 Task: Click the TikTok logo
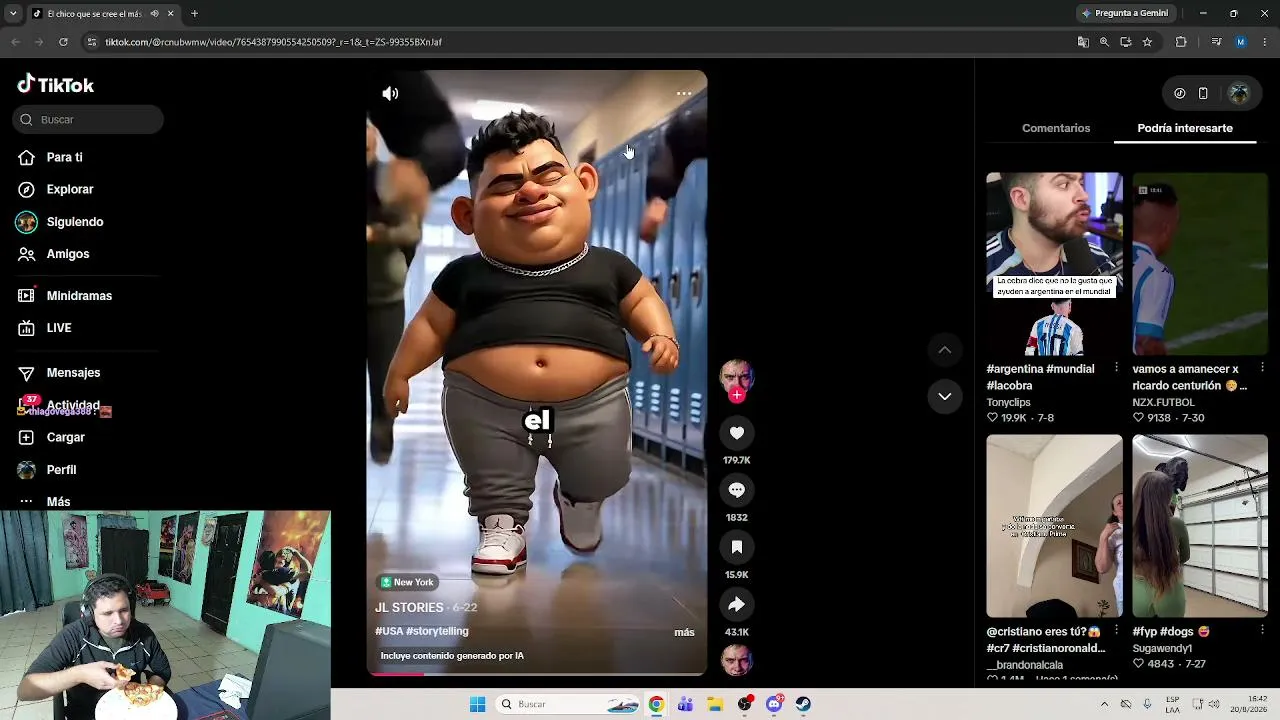coord(56,85)
